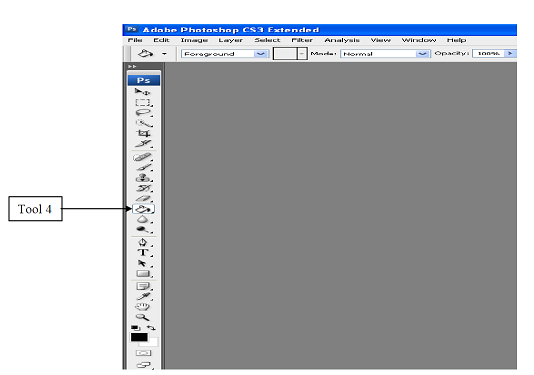534x375 pixels.
Task: Select the Crop tool
Action: pyautogui.click(x=143, y=133)
